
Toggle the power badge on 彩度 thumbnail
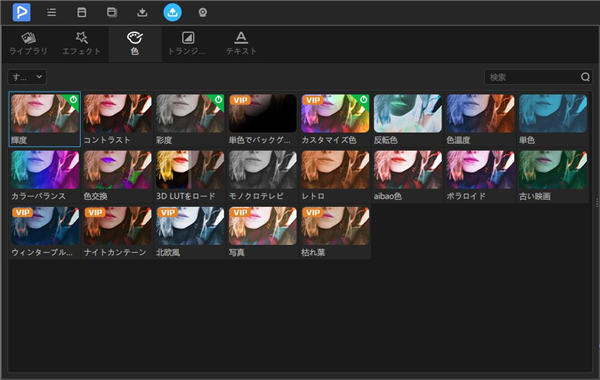pyautogui.click(x=218, y=100)
